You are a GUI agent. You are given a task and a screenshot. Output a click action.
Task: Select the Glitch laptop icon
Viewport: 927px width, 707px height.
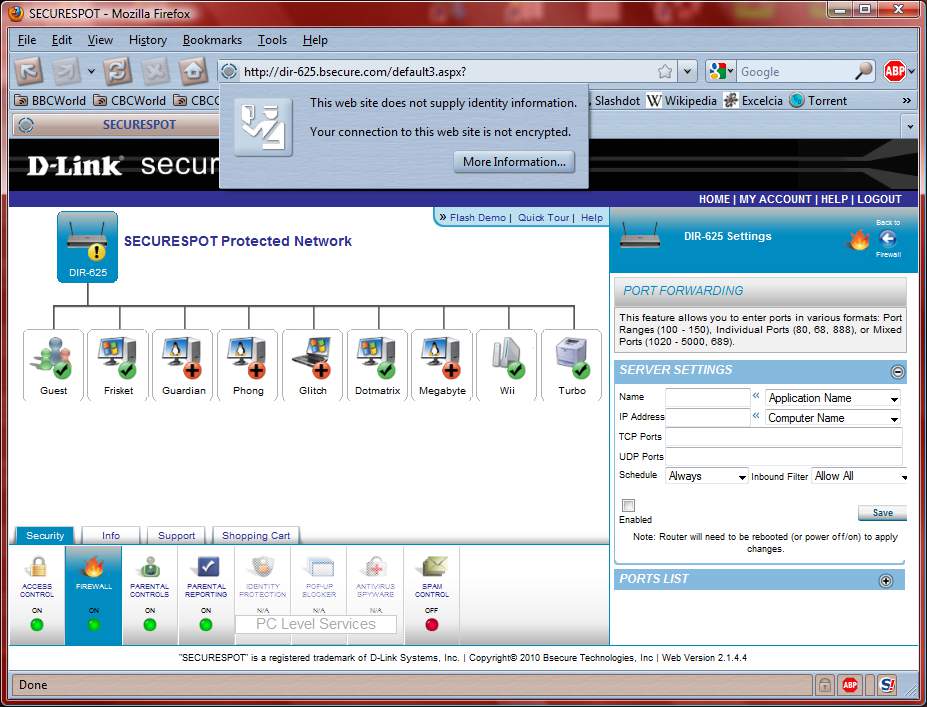313,365
